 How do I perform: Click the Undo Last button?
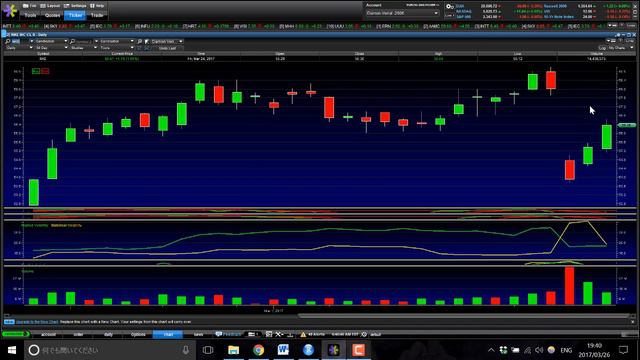[167, 48]
